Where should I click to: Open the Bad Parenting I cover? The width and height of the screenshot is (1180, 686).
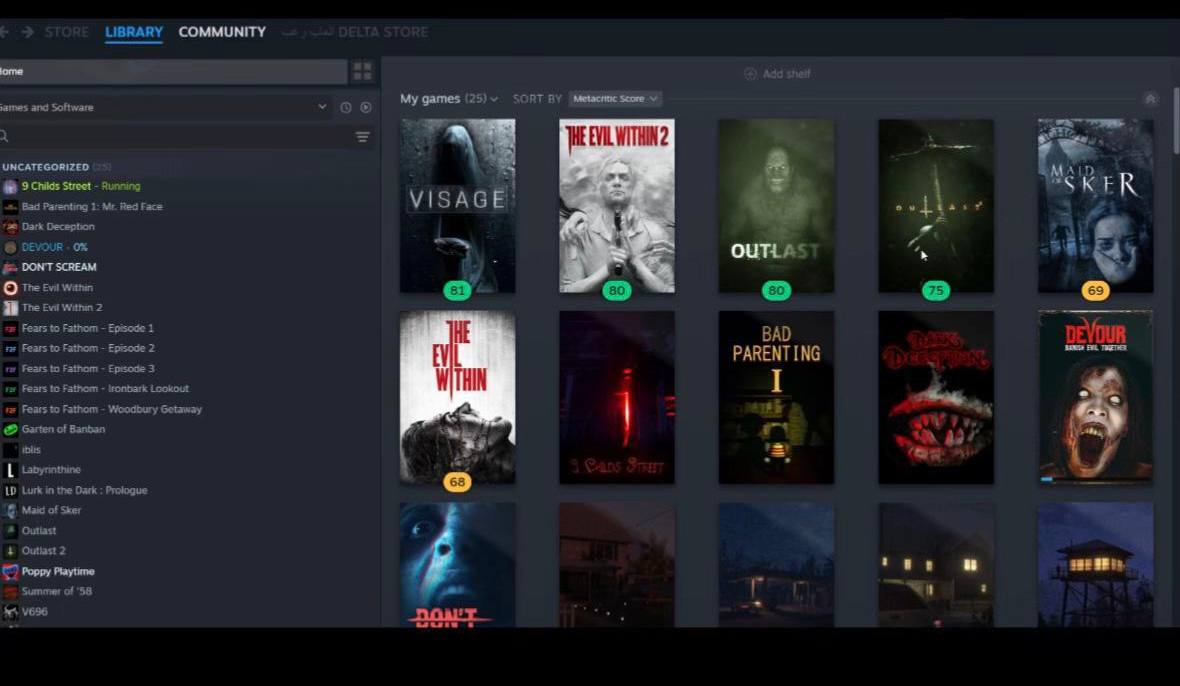click(777, 397)
